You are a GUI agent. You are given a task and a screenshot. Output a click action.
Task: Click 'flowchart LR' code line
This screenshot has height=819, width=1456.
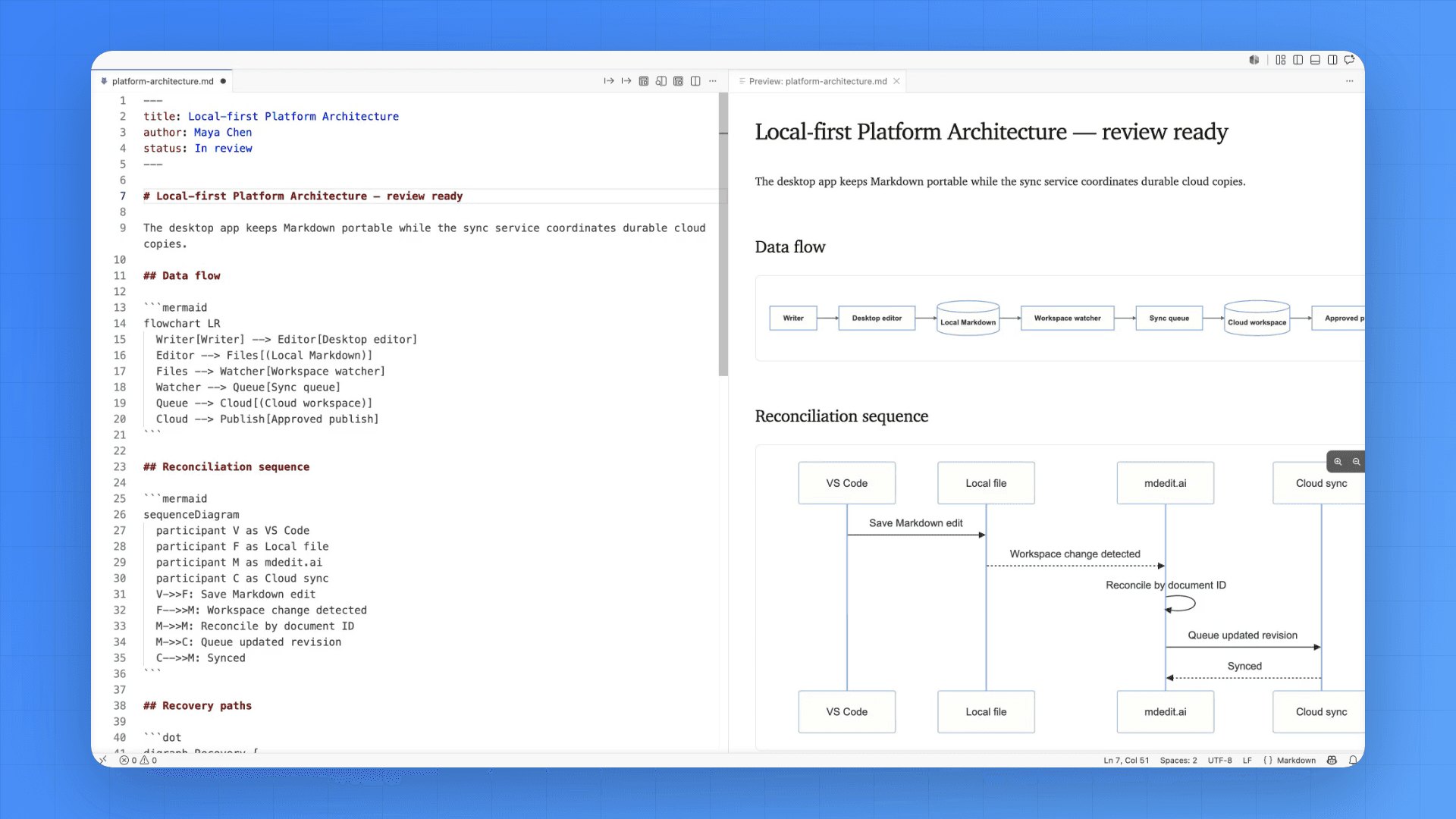point(181,323)
